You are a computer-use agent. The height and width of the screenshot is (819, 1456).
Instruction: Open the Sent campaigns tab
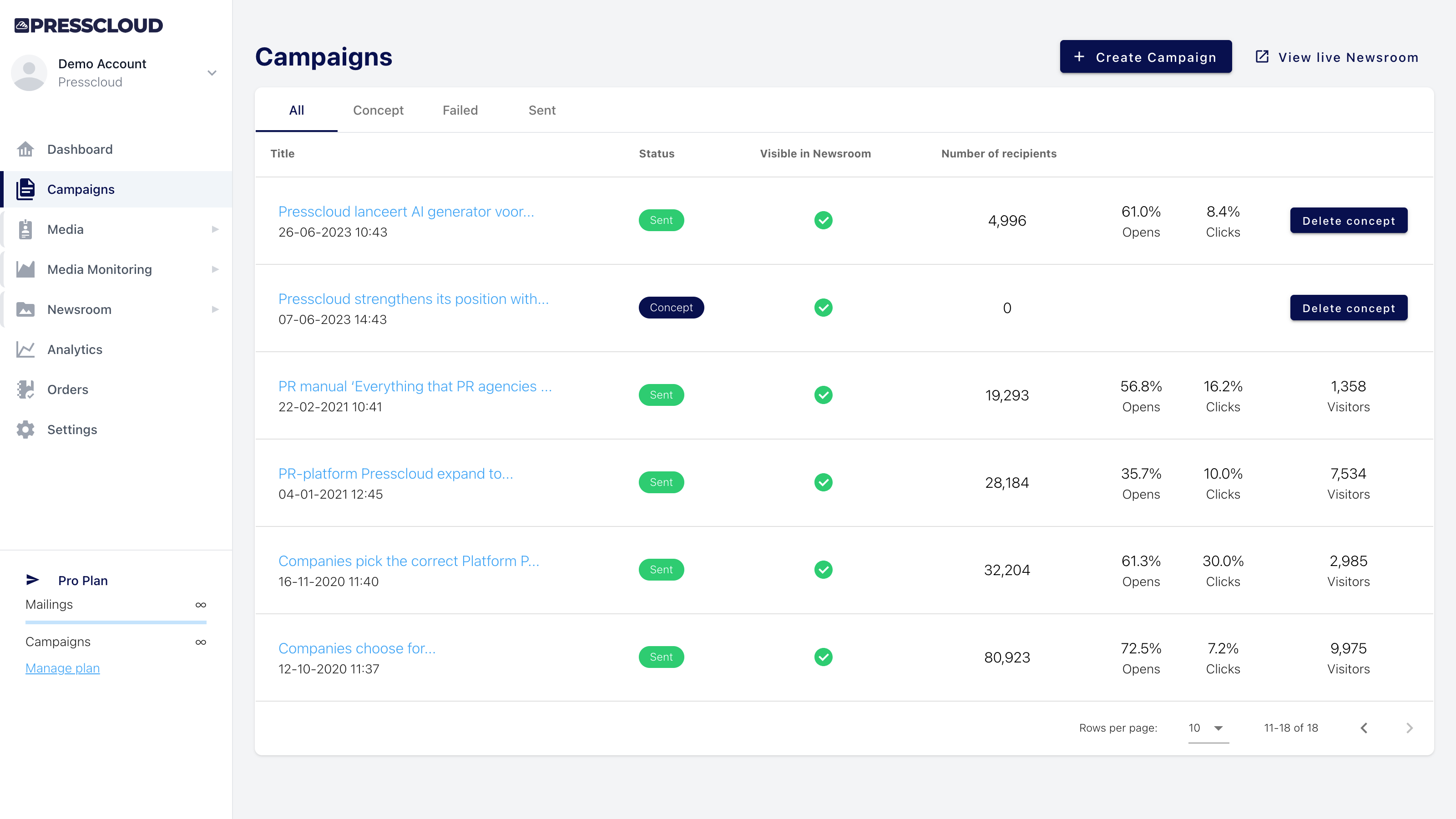pos(541,110)
